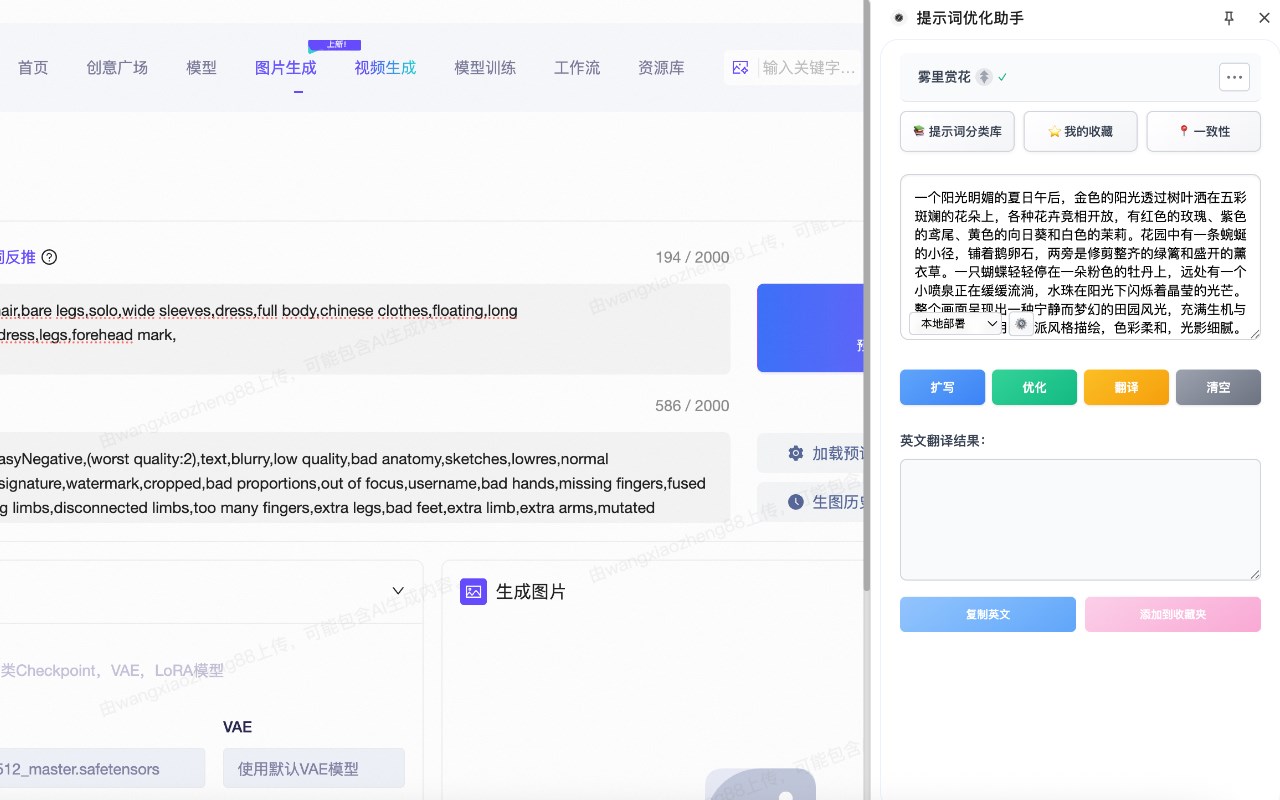Click the negative prompt text box

pyautogui.click(x=365, y=477)
